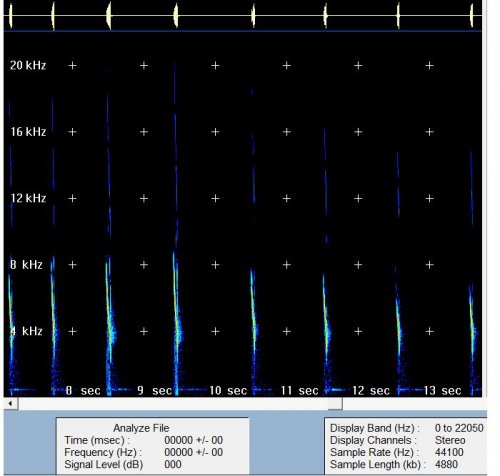Click the 12 kHz frequency axis label
Viewport: 500px width, 476px height.
click(28, 198)
